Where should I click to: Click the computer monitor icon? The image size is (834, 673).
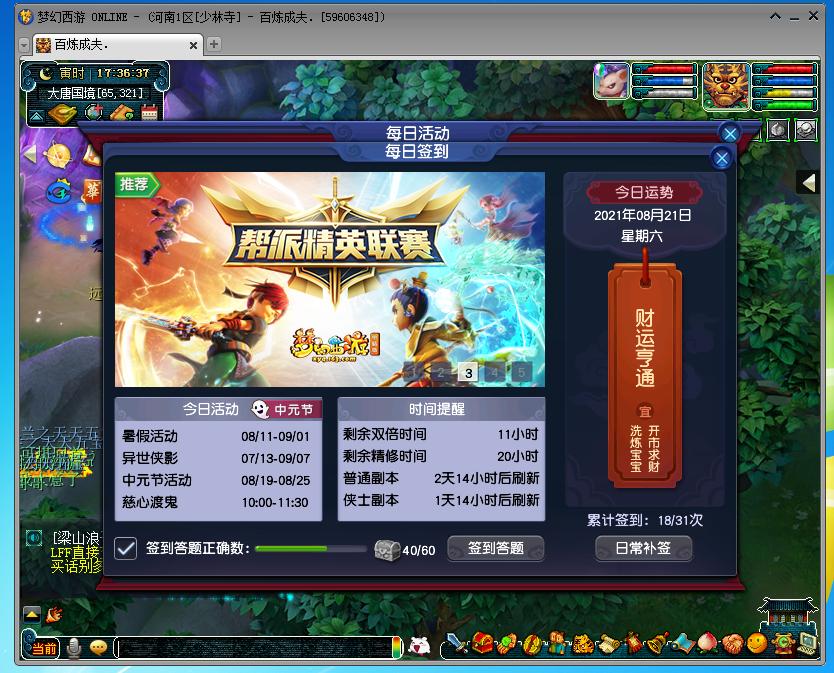(x=807, y=643)
